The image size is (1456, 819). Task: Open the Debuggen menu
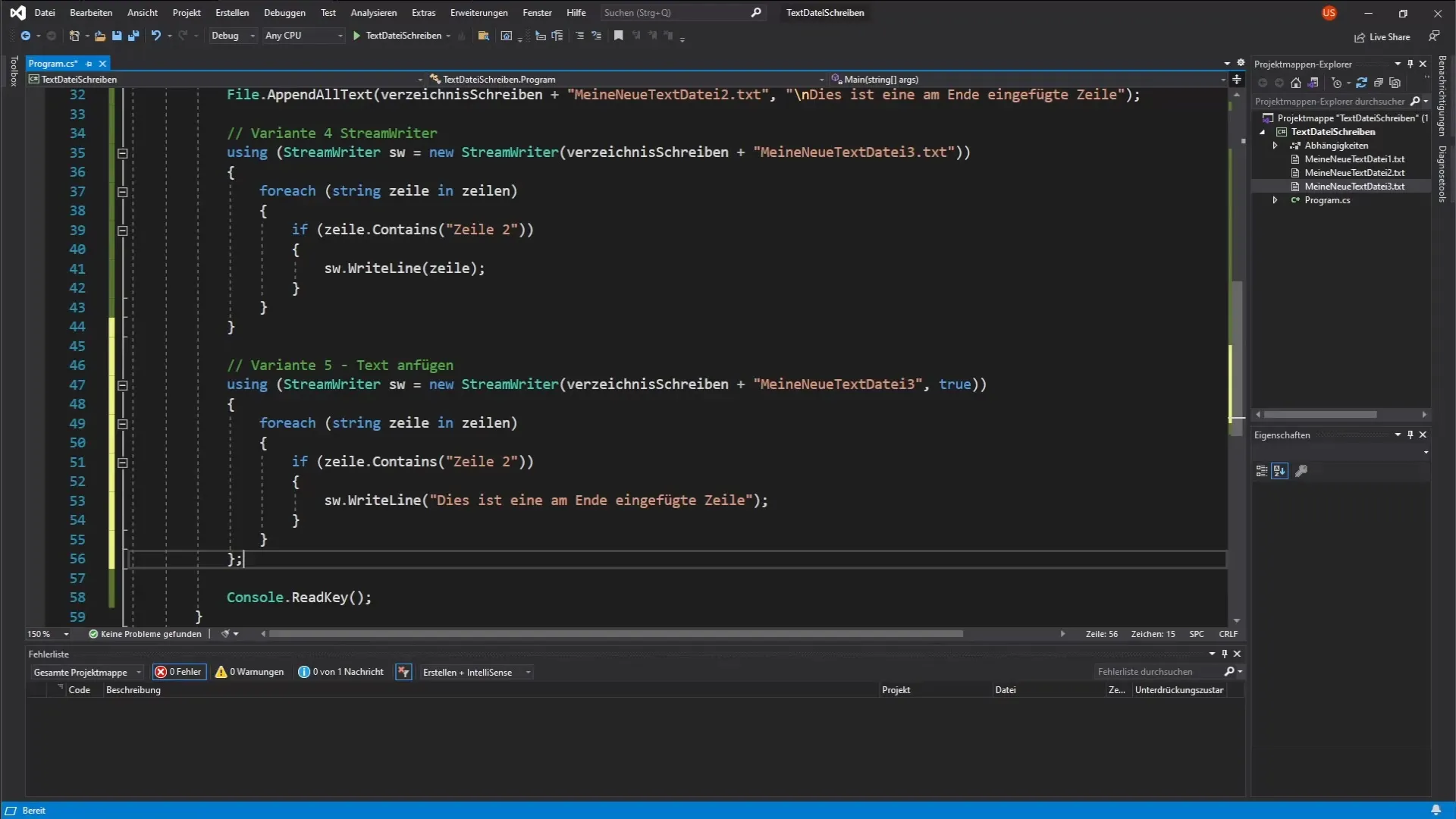[x=284, y=13]
